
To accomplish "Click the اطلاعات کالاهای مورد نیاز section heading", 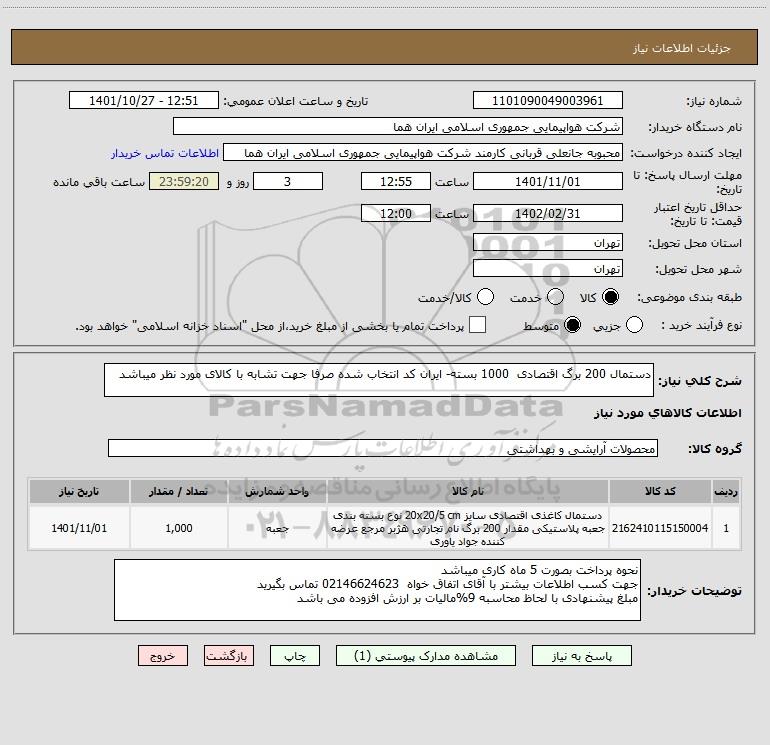I will (x=667, y=413).
